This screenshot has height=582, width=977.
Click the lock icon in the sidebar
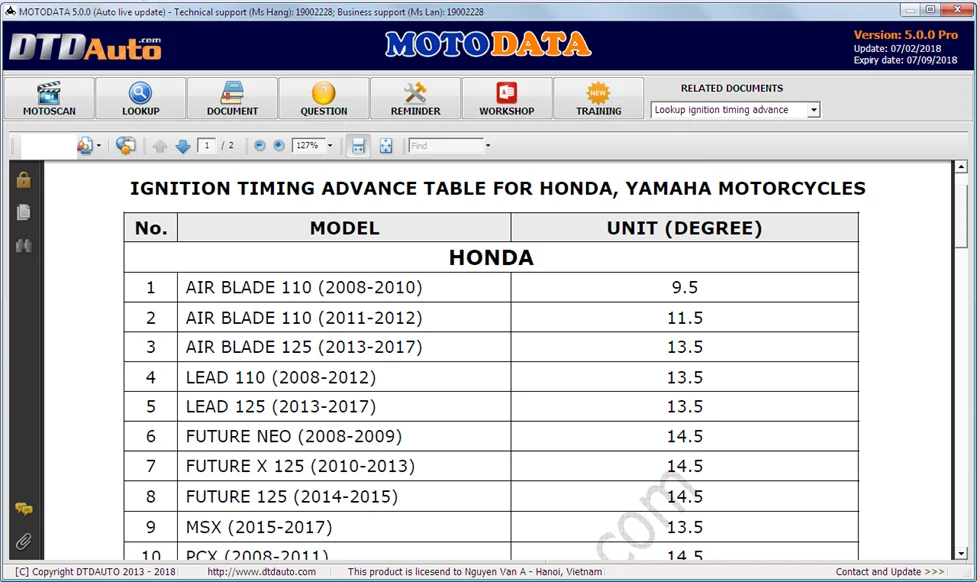point(24,181)
